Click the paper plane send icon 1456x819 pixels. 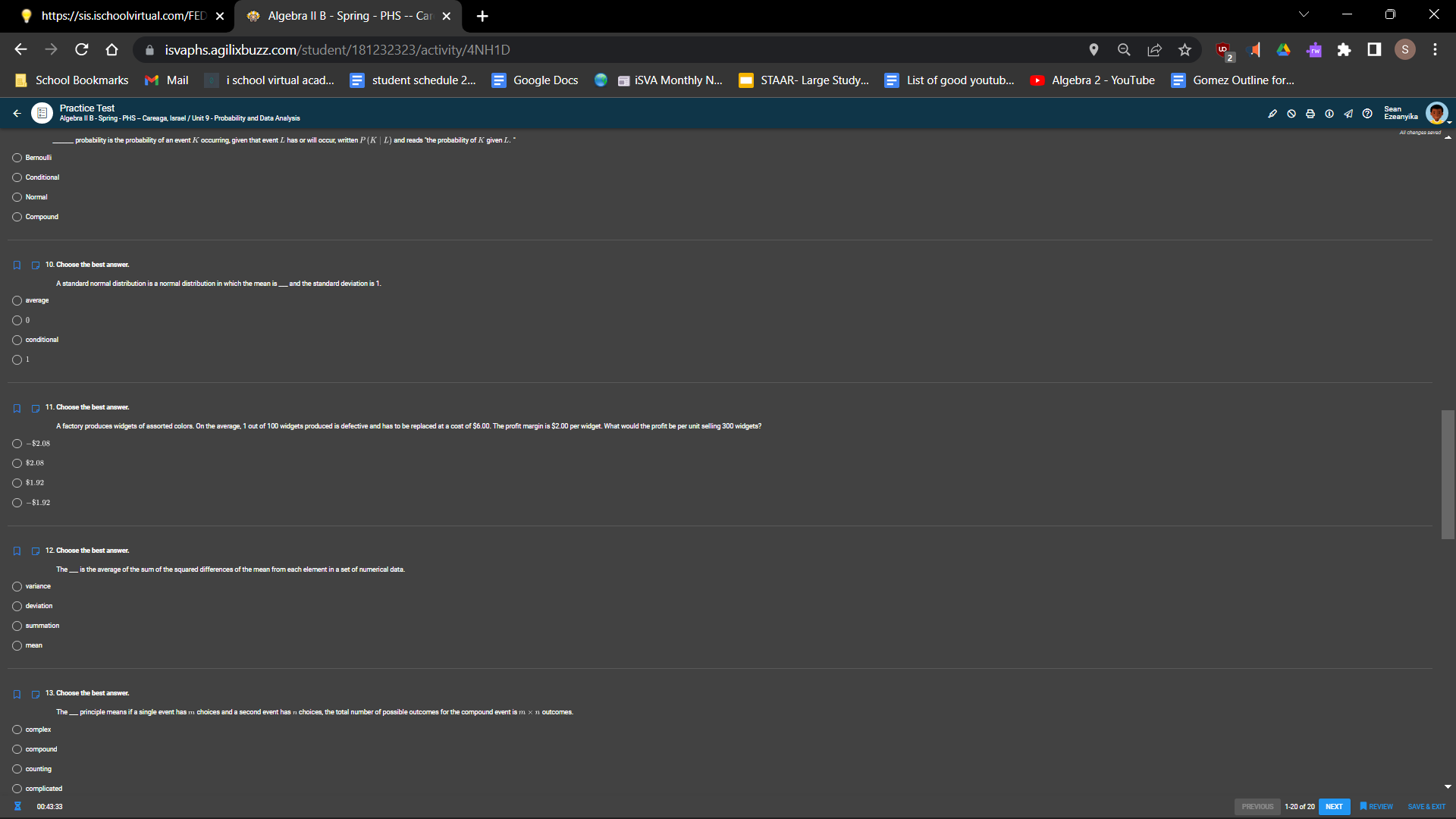[x=1348, y=114]
